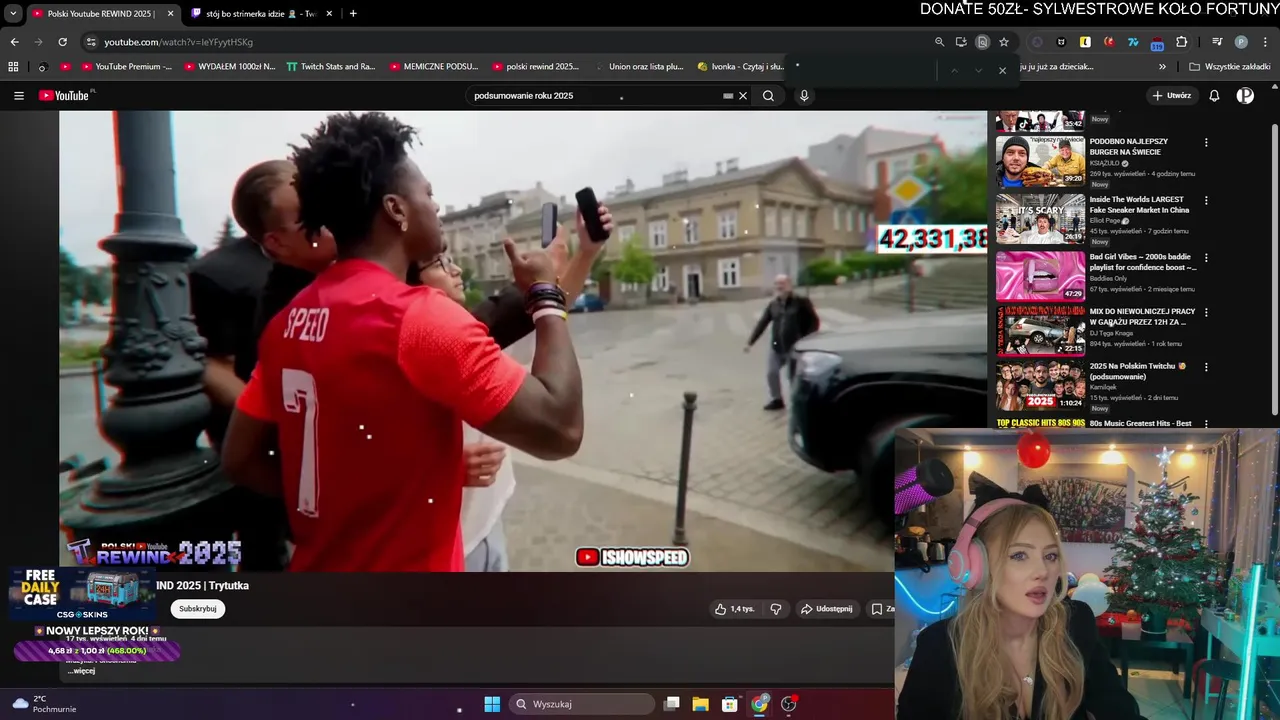Click the address bar URL youtube.com
The image size is (1280, 720).
pos(179,42)
